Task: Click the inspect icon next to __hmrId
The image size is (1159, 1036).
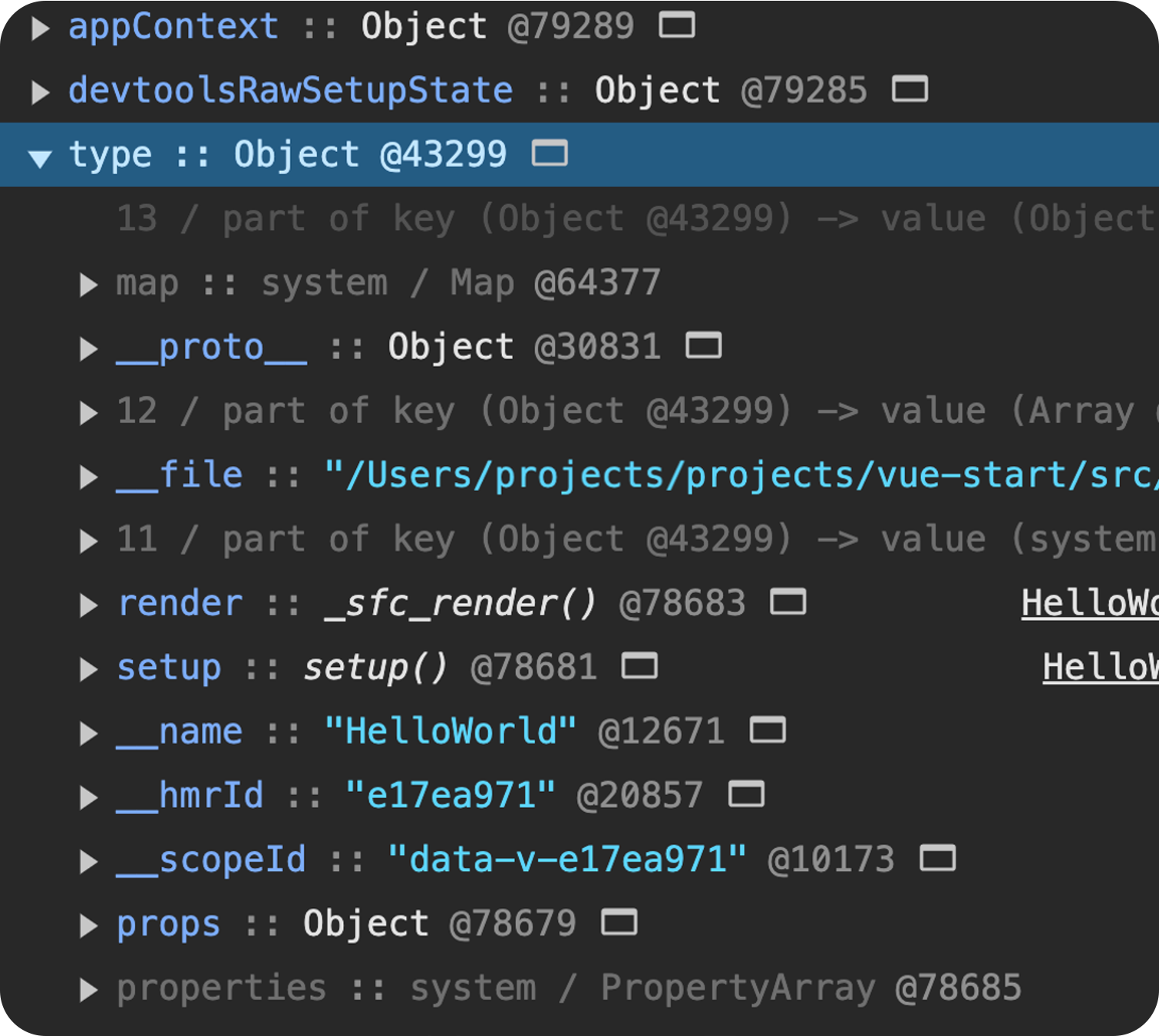Action: pos(745,795)
